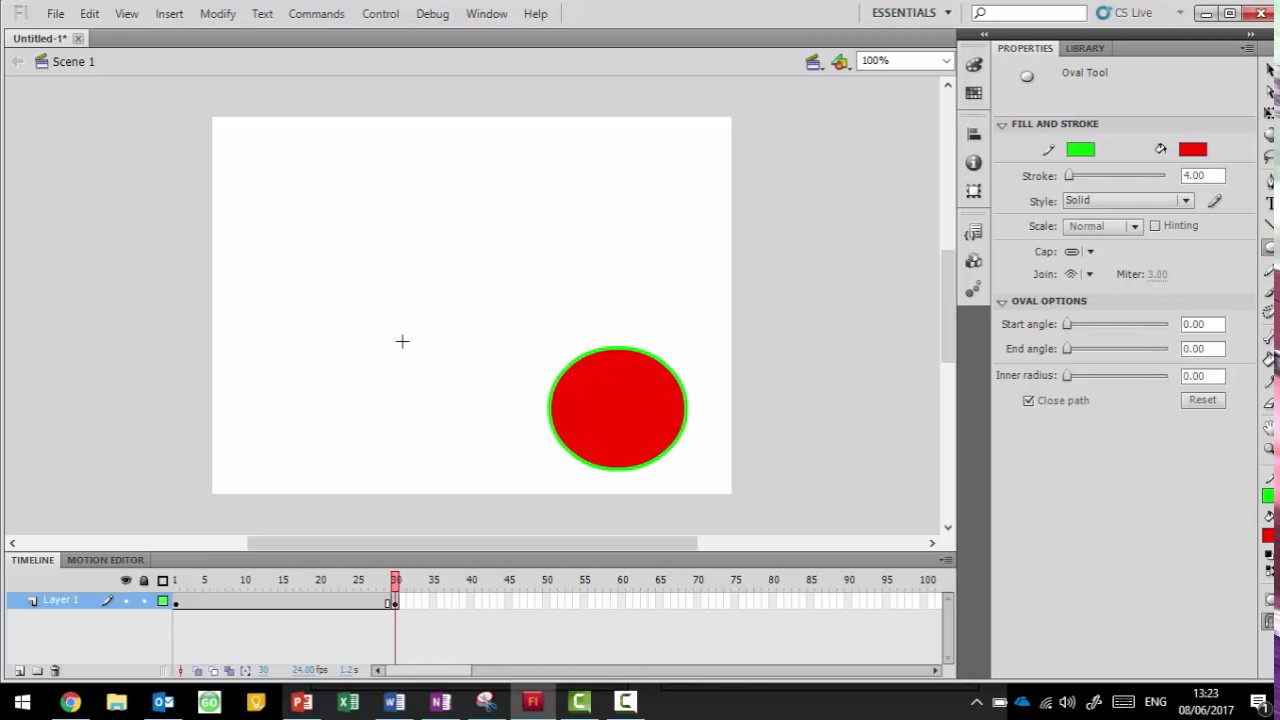Click the PowerPoint icon in taskbar
1280x720 pixels.
(301, 702)
